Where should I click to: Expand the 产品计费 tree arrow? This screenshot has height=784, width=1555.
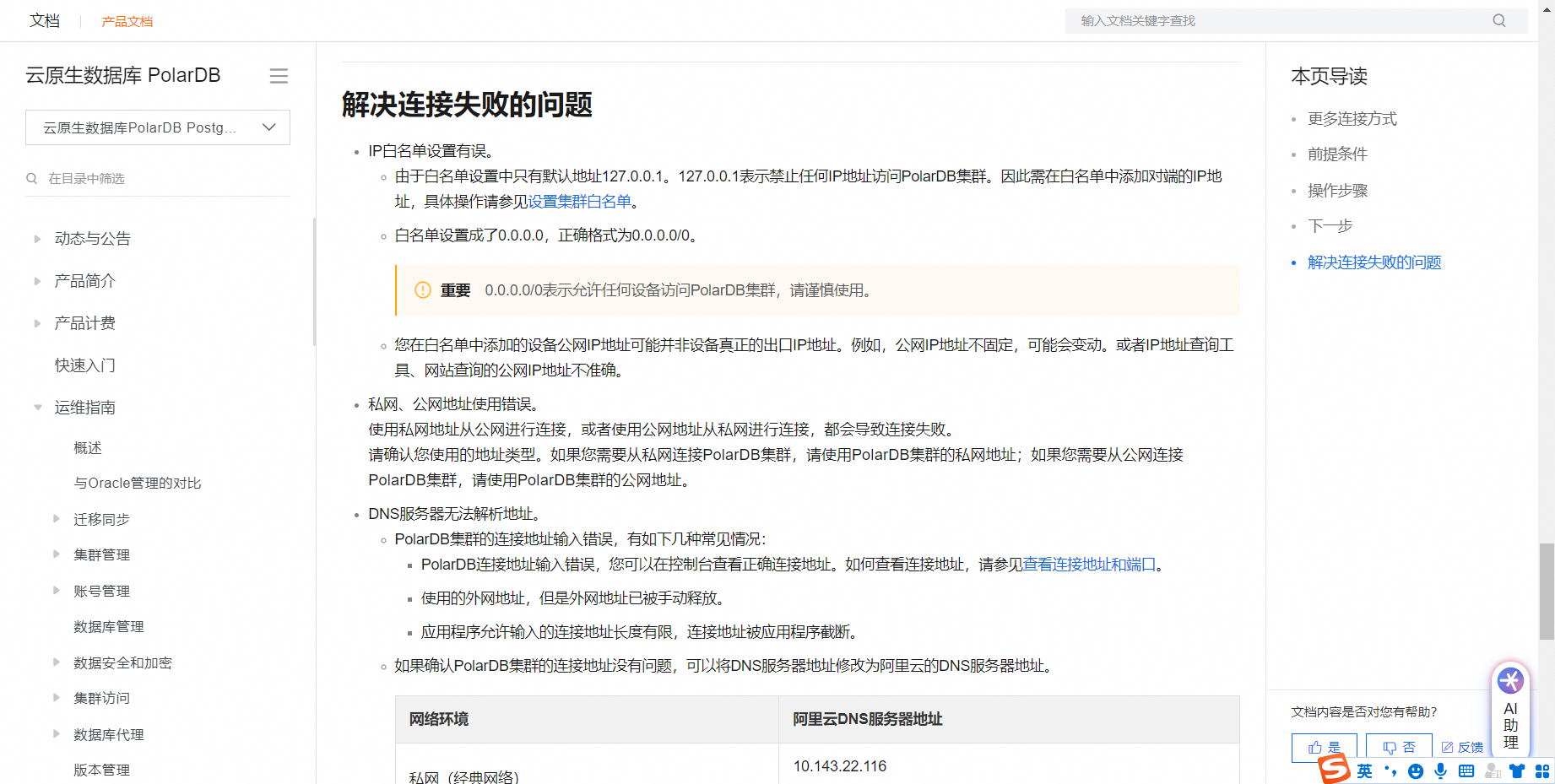pos(37,323)
